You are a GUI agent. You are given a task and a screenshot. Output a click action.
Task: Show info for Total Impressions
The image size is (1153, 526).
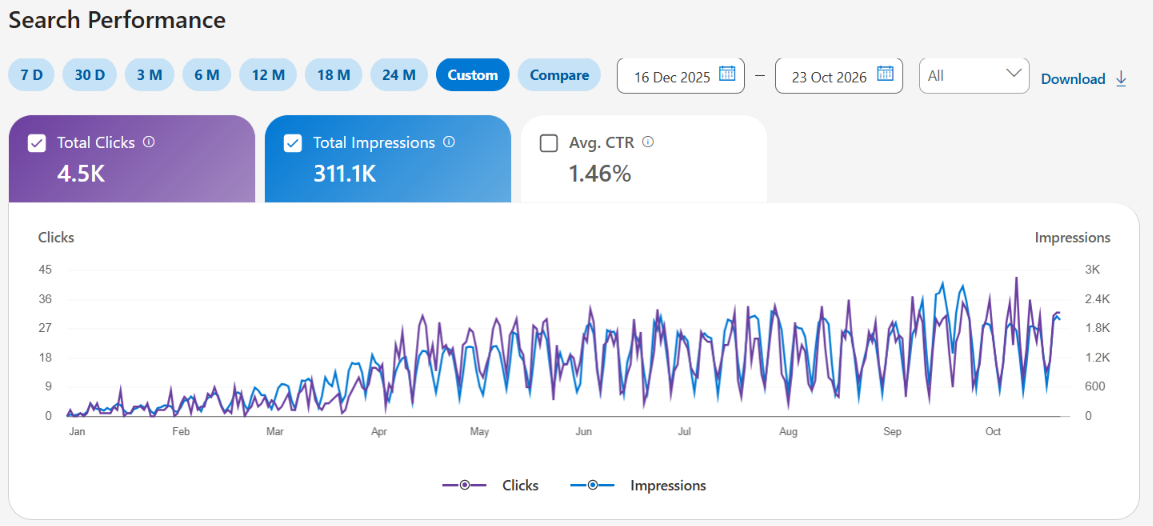(x=449, y=141)
